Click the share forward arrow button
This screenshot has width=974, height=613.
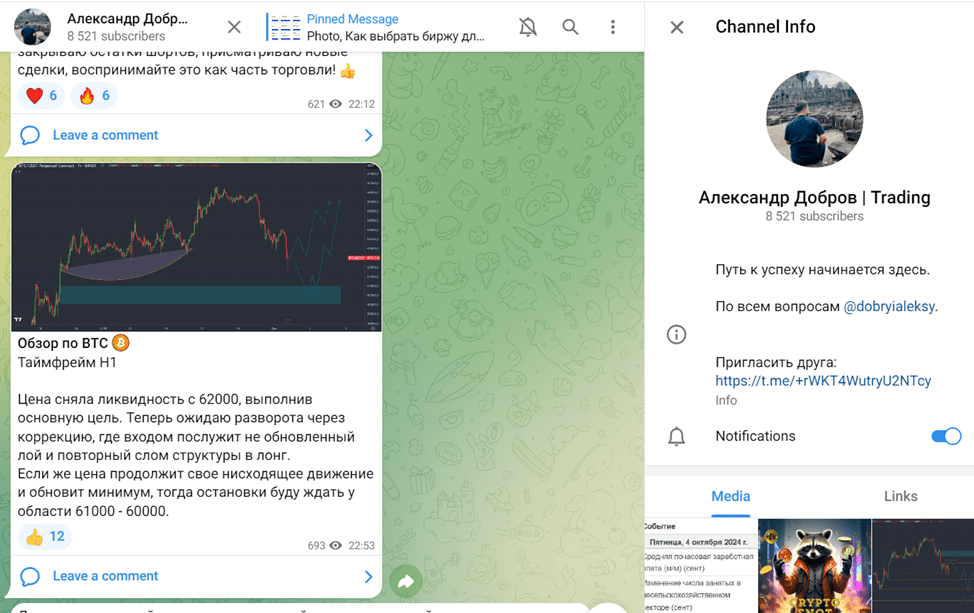pyautogui.click(x=406, y=580)
